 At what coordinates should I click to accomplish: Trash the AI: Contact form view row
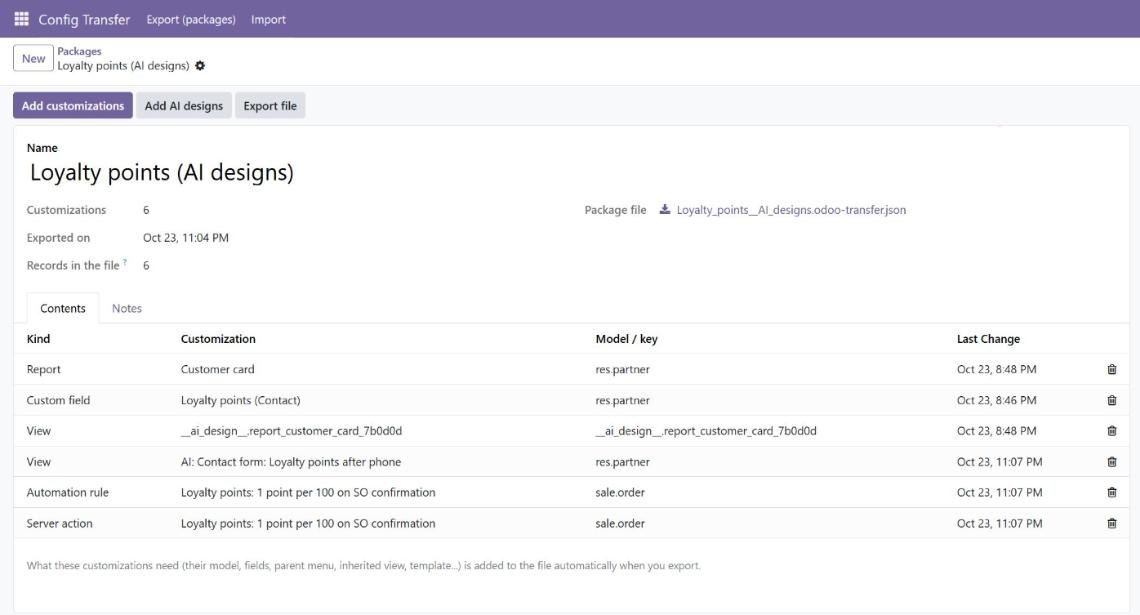pos(1112,462)
